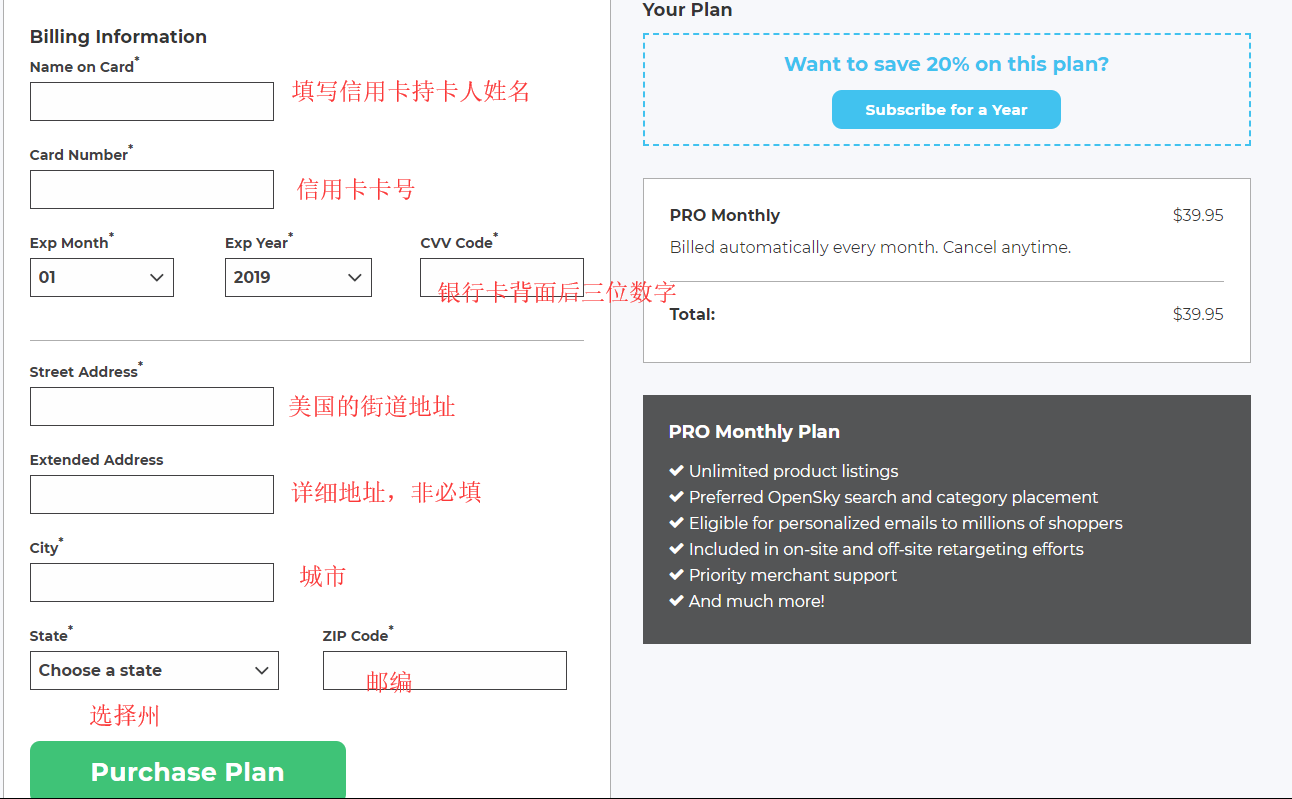Click the checkmark beside Unlimited product listings
Image resolution: width=1292 pixels, height=799 pixels.
click(676, 471)
